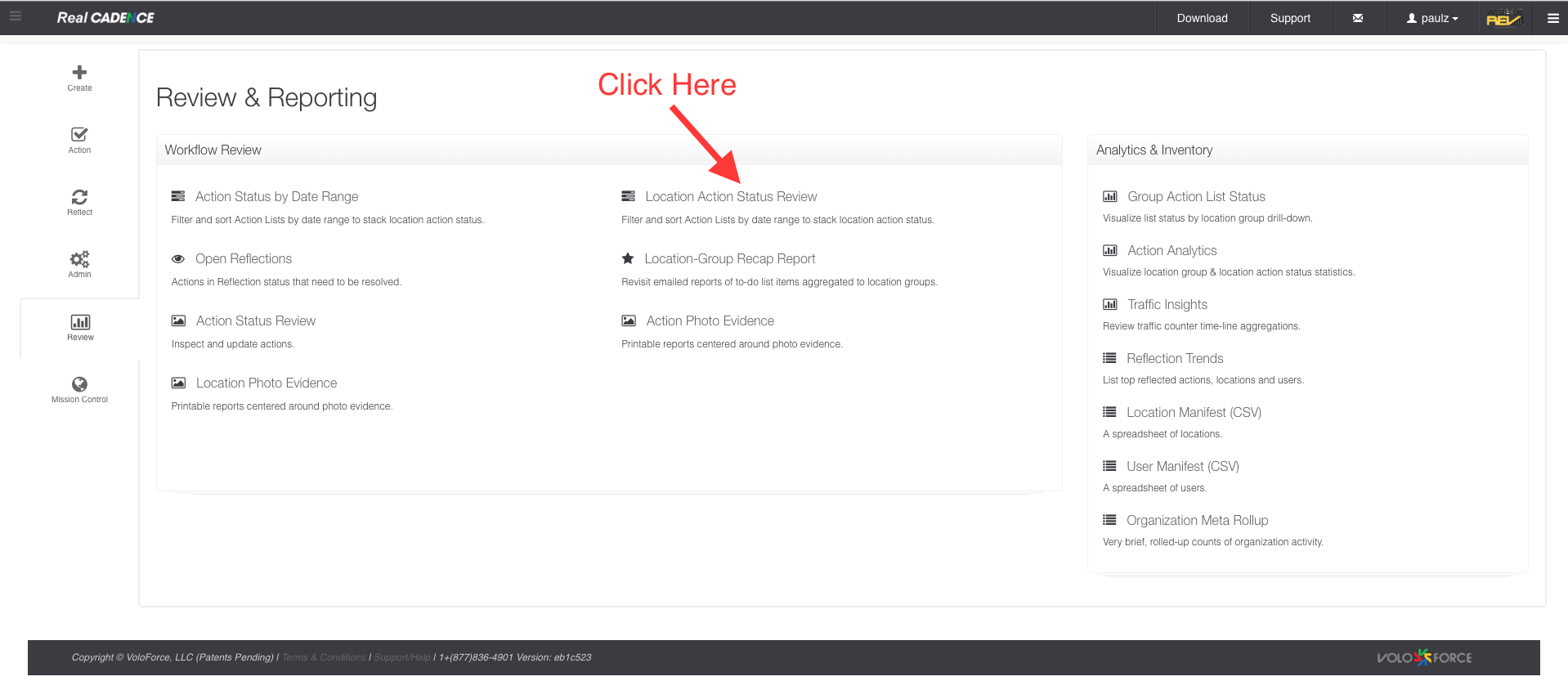The height and width of the screenshot is (681, 1568).
Task: Click Terms & Conditions footer link
Action: click(x=324, y=657)
